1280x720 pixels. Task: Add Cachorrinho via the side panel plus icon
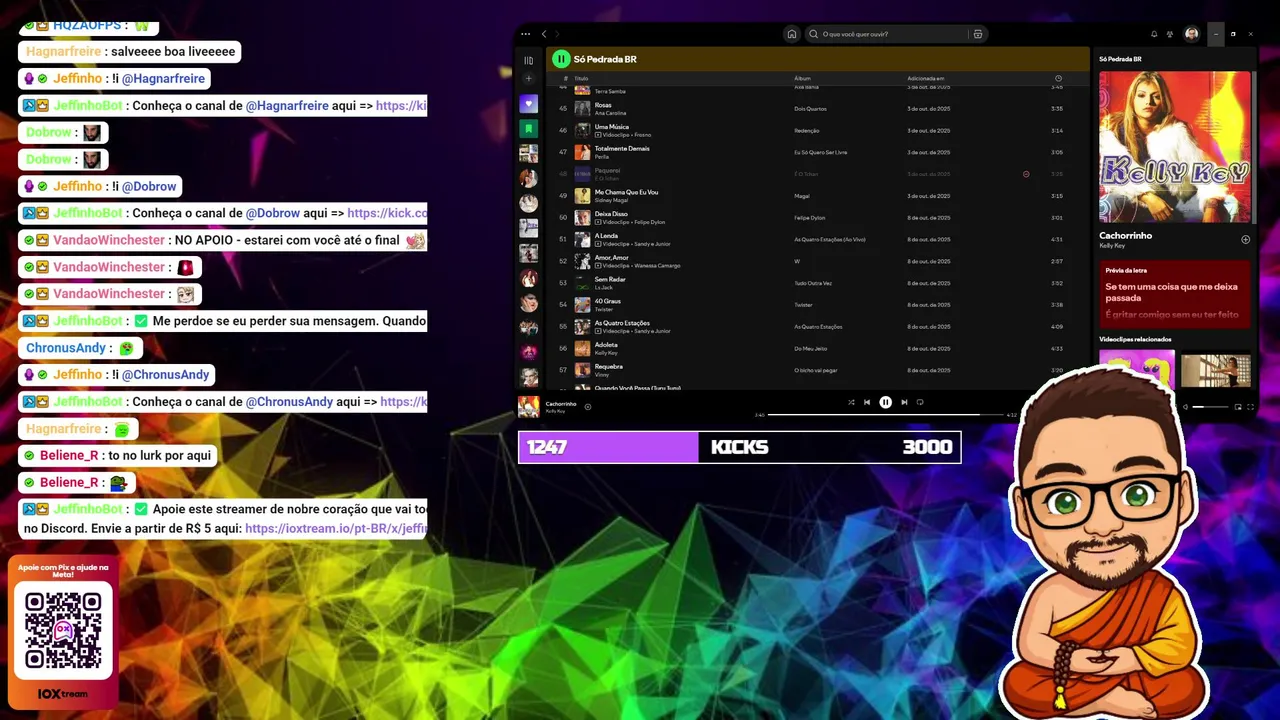[1245, 240]
